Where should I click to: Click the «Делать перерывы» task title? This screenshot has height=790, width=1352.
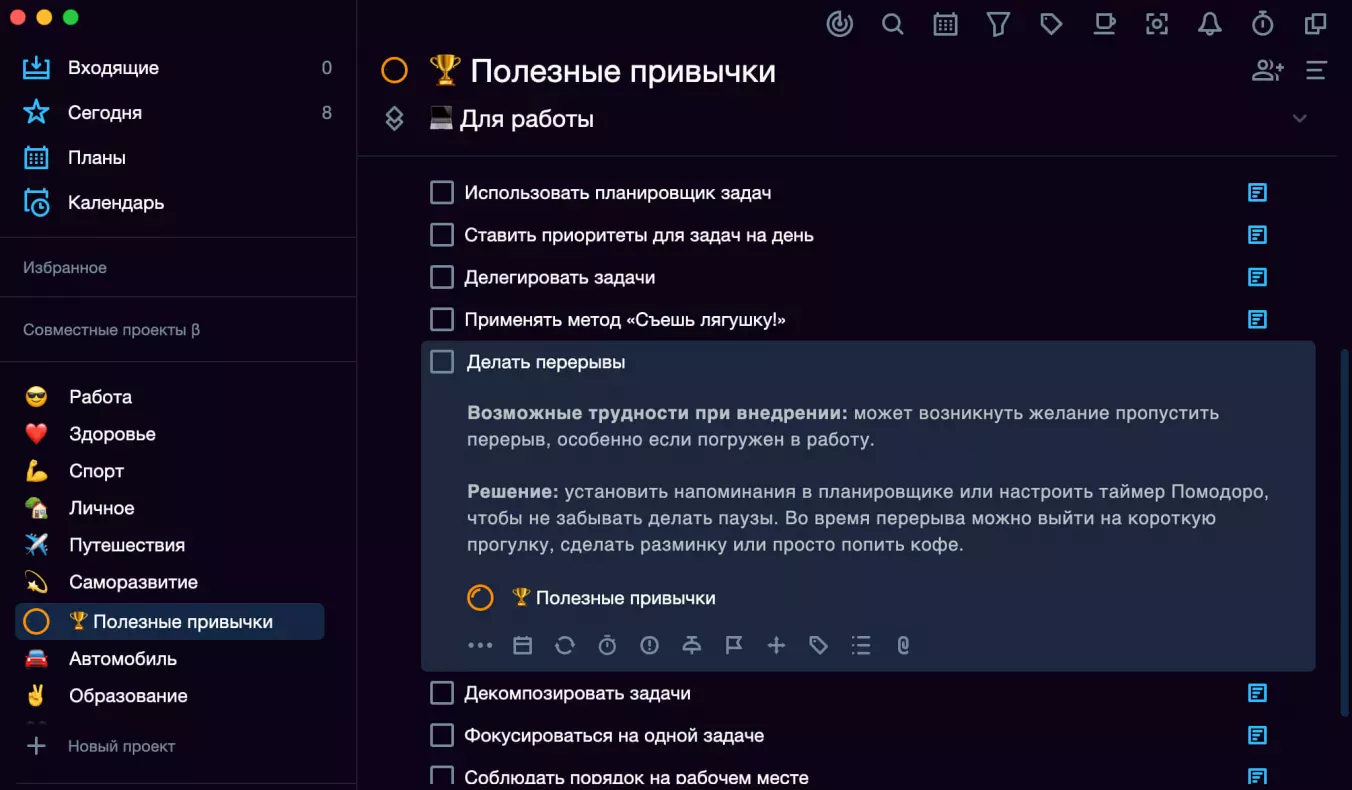[x=546, y=362]
